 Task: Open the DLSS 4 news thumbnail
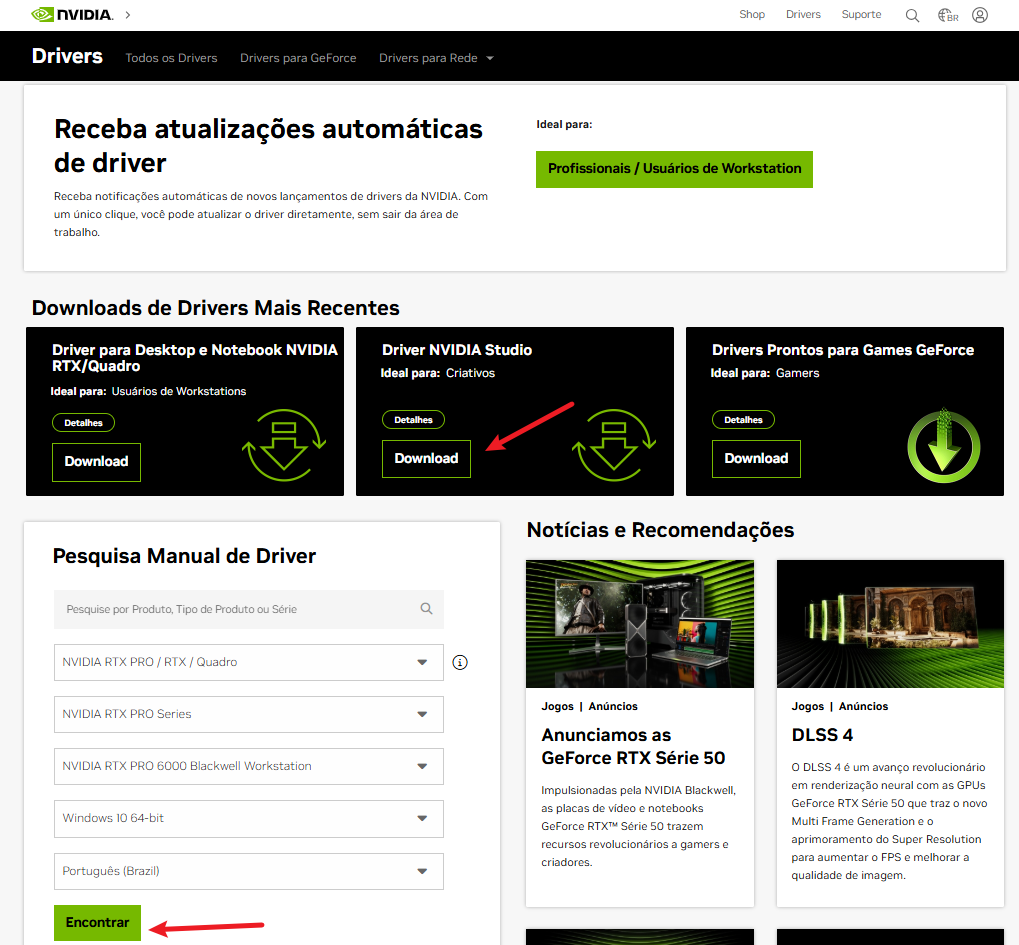pos(890,624)
